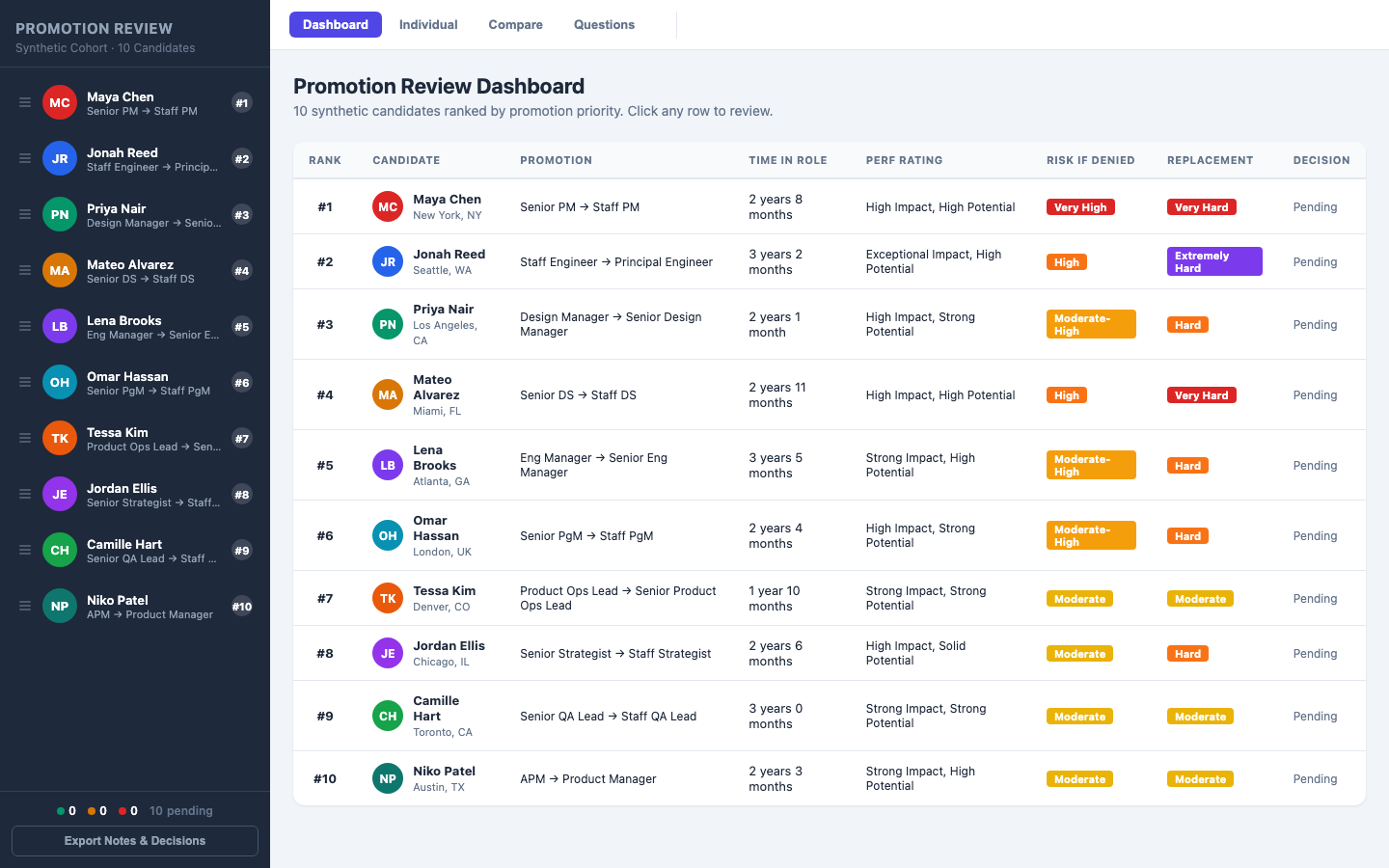
Task: Click the TK avatar in the sidebar
Action: pyautogui.click(x=60, y=438)
